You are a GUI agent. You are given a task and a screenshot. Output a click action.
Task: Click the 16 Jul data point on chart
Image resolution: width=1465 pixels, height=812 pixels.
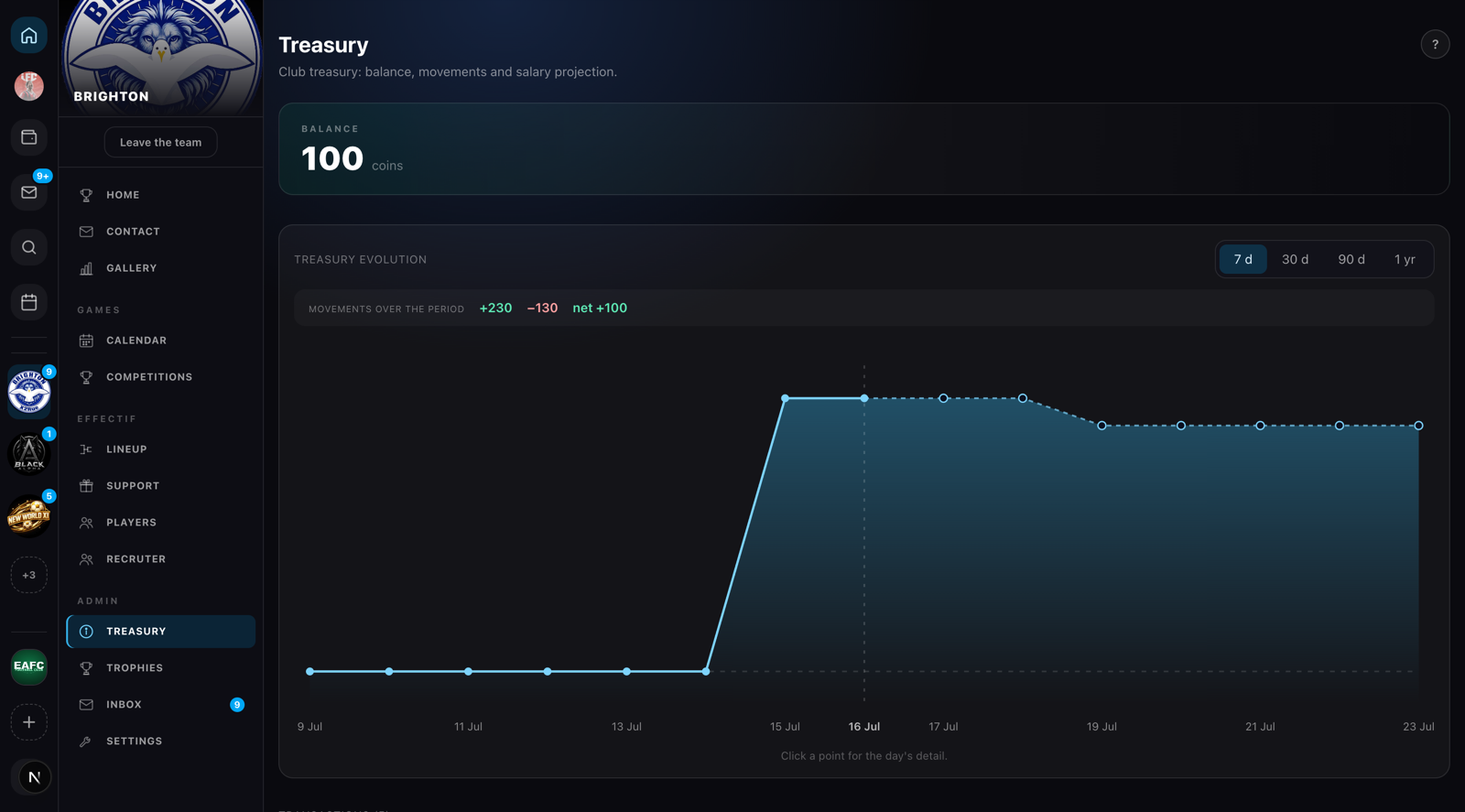[x=863, y=398]
